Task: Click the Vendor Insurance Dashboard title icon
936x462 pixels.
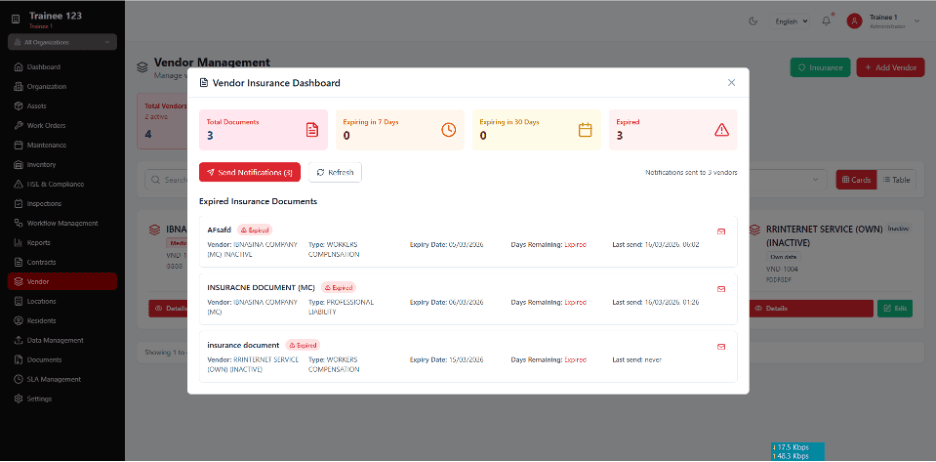Action: tap(204, 83)
